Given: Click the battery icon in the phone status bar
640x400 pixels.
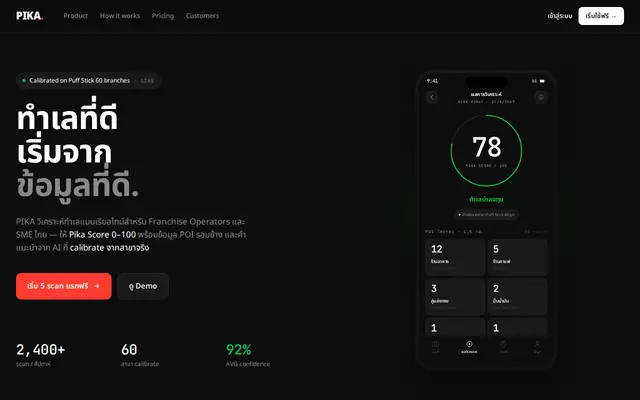Looking at the screenshot, I should pos(542,81).
